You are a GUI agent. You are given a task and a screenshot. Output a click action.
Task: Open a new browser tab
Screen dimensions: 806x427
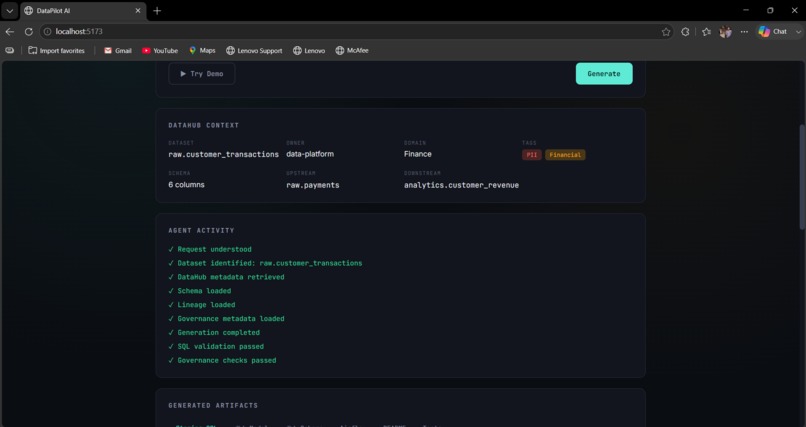coord(157,10)
